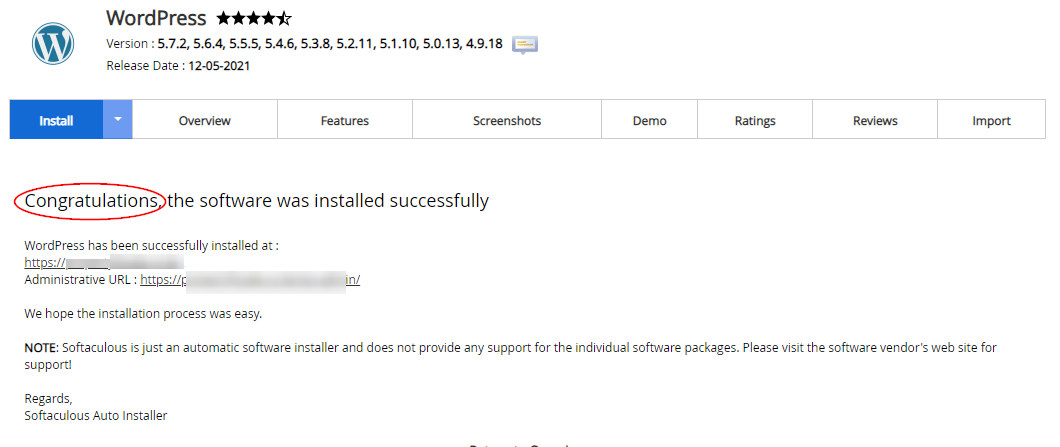The height and width of the screenshot is (447, 1060).
Task: Select the Install tab
Action: click(x=56, y=120)
